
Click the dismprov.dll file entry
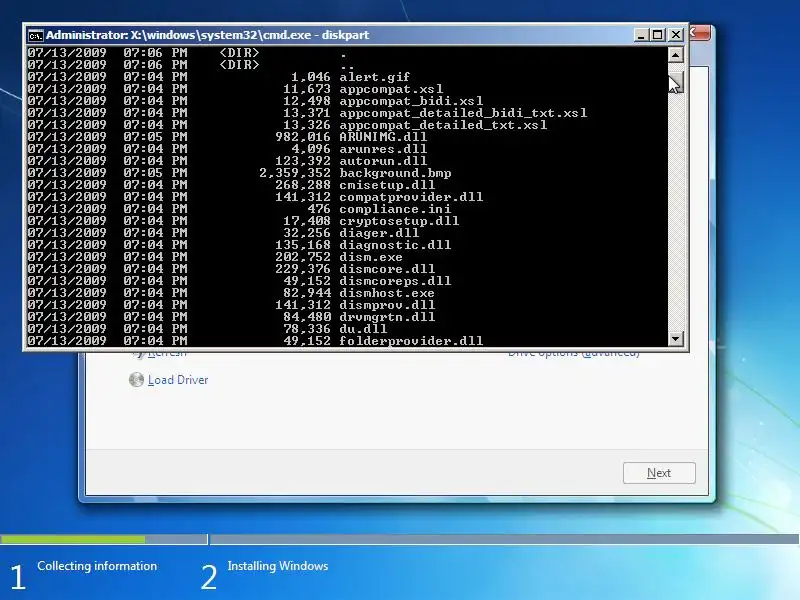[387, 305]
